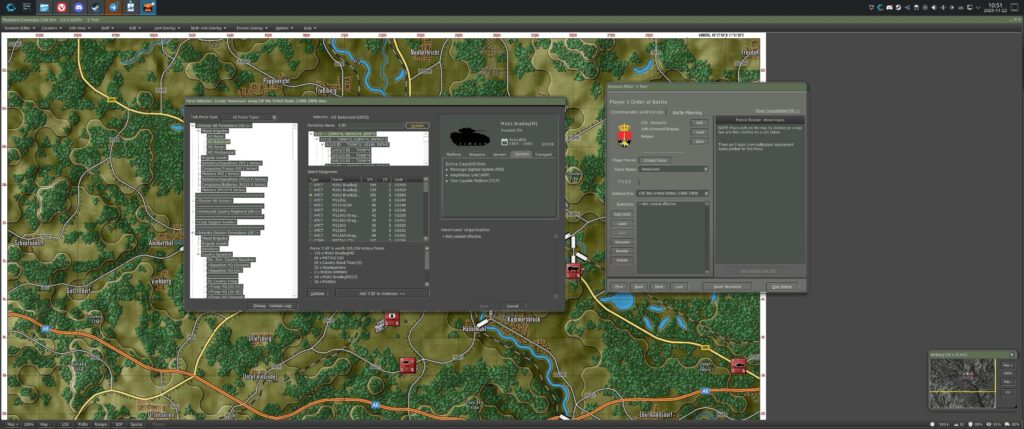Click the Bradley tank silhouette image
1024x429 pixels.
[468, 137]
